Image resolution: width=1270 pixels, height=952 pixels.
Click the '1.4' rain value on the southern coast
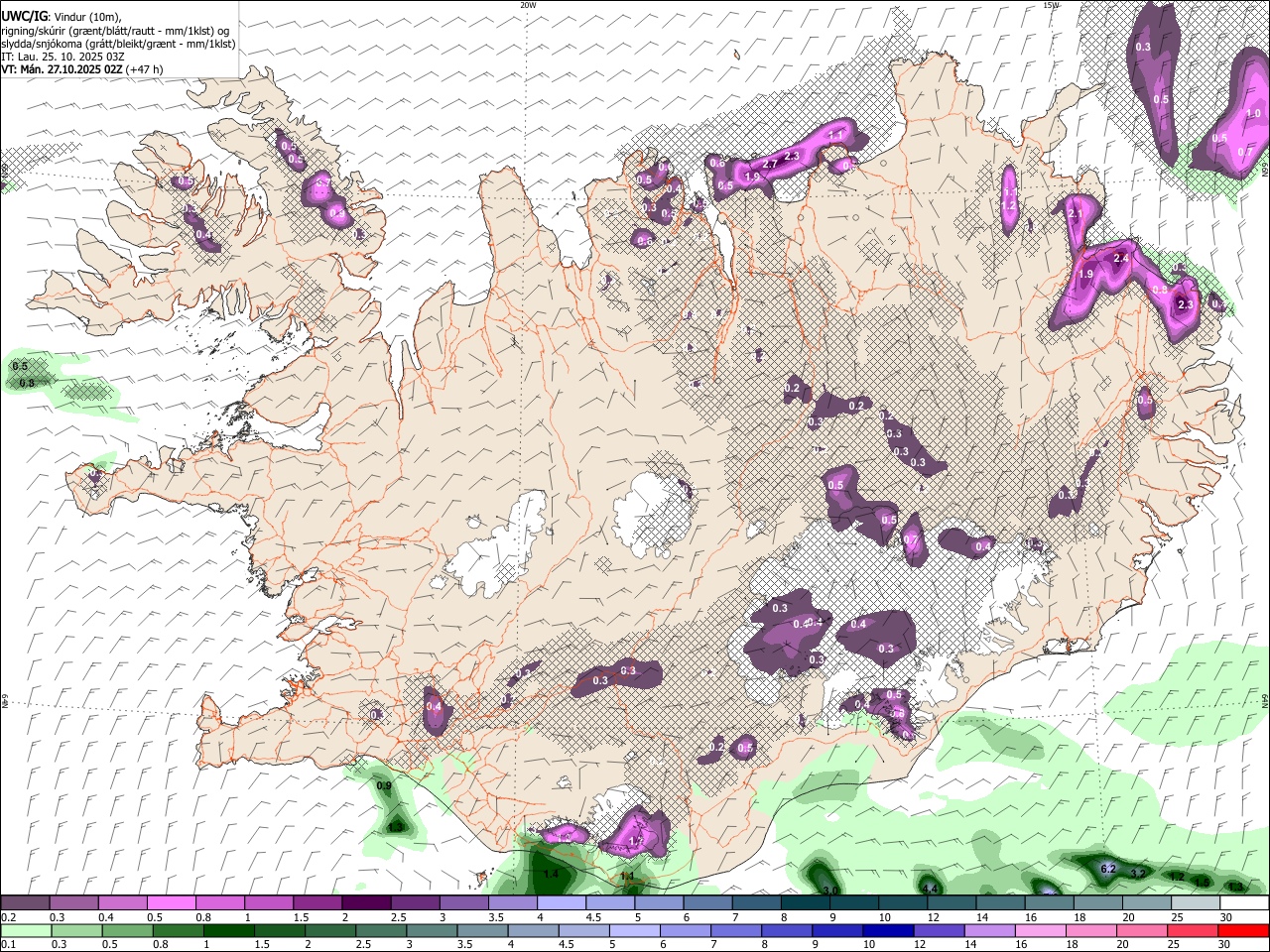click(x=552, y=874)
